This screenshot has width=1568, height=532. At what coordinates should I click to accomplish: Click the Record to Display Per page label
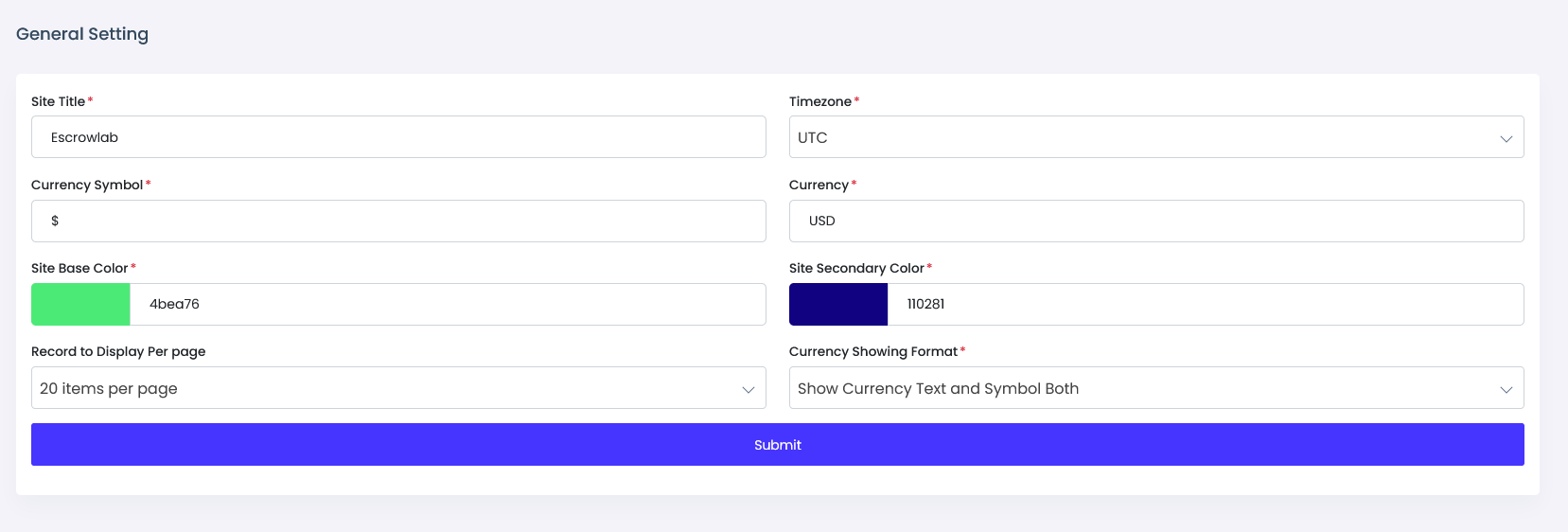tap(118, 351)
